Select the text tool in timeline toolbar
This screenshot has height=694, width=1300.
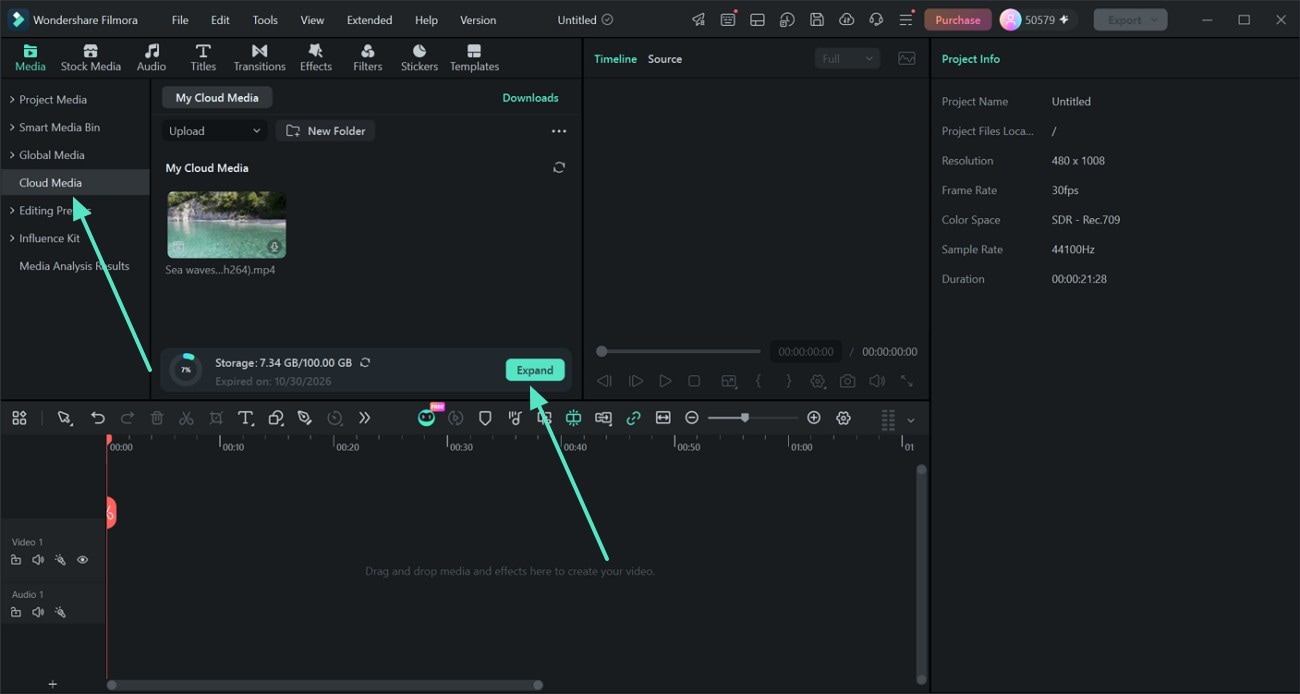(245, 418)
